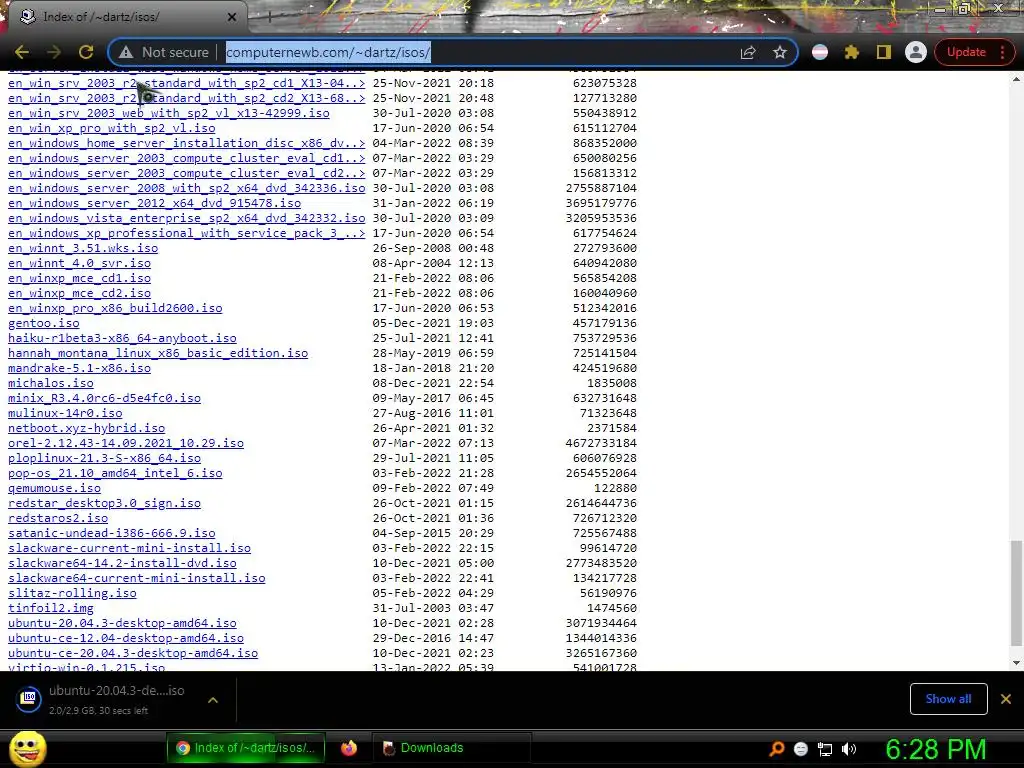Toggle the browser side panel icon
The image size is (1024, 768).
tap(884, 52)
